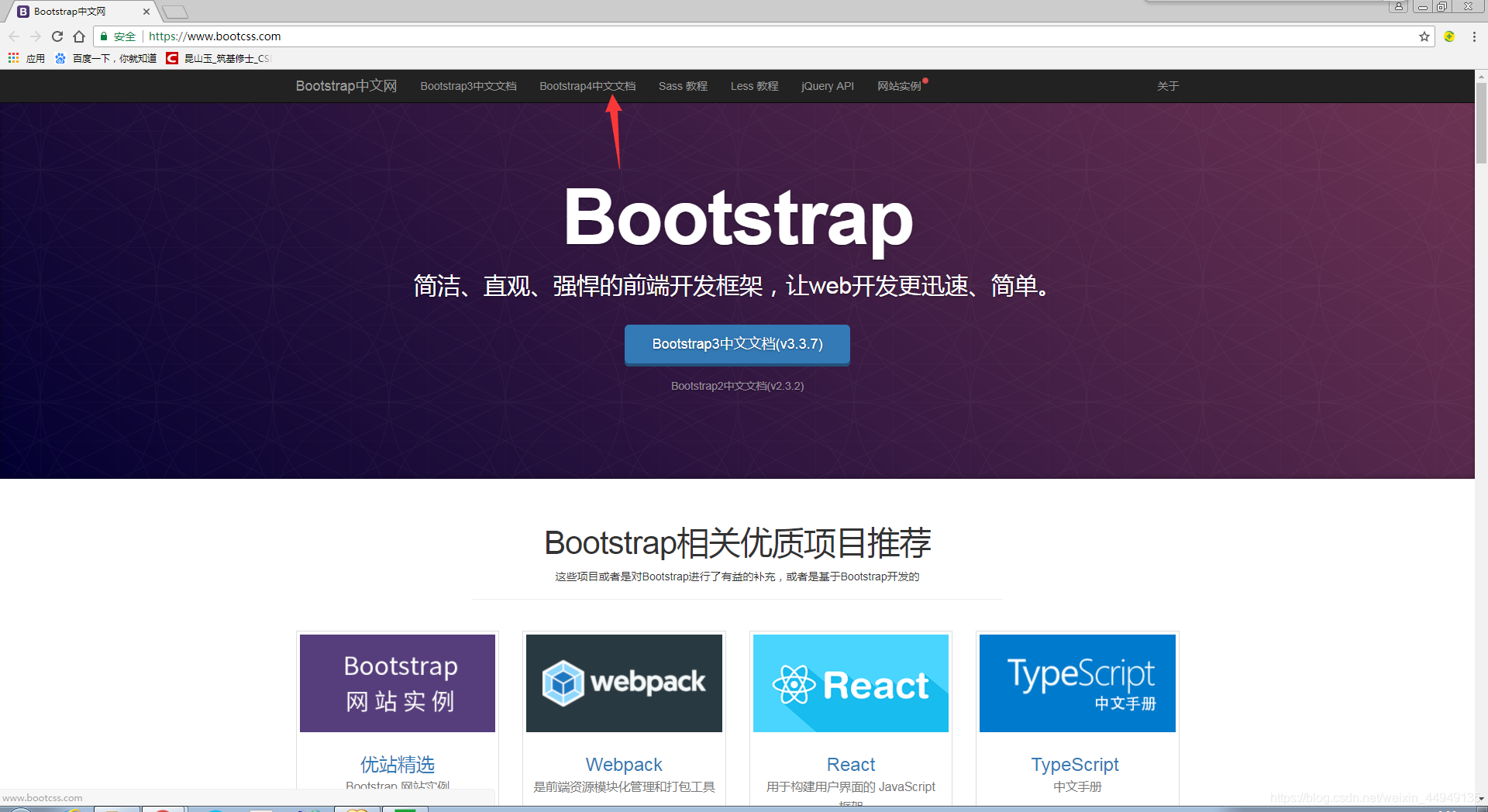Open the Bootstrap4中文文档 nav item
This screenshot has height=812, width=1488.
tap(587, 86)
